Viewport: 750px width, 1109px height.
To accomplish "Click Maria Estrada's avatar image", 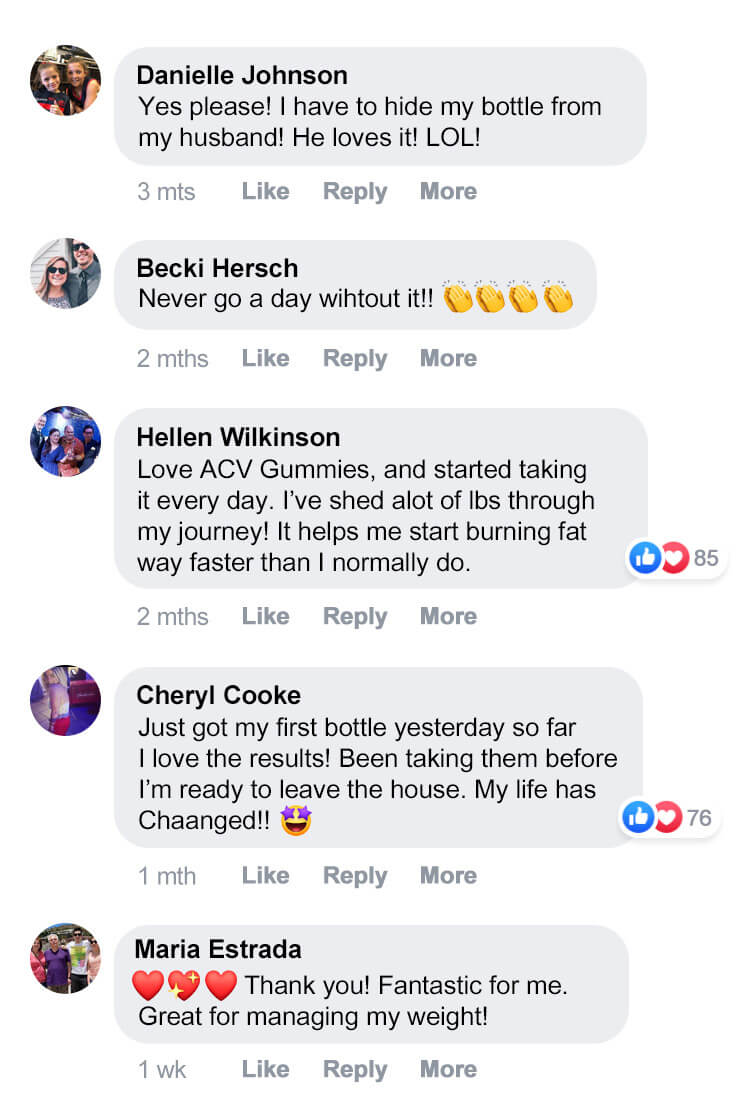I will tap(65, 958).
